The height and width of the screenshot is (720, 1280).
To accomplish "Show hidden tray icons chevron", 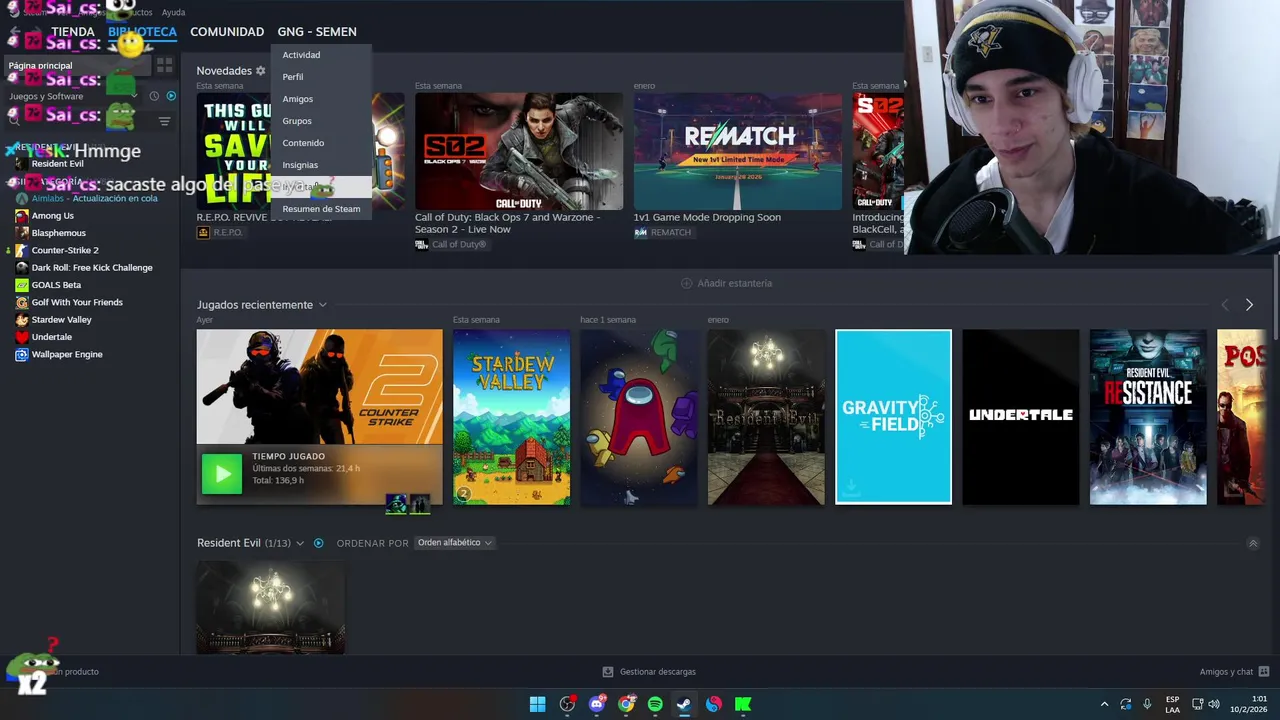I will pos(1104,704).
